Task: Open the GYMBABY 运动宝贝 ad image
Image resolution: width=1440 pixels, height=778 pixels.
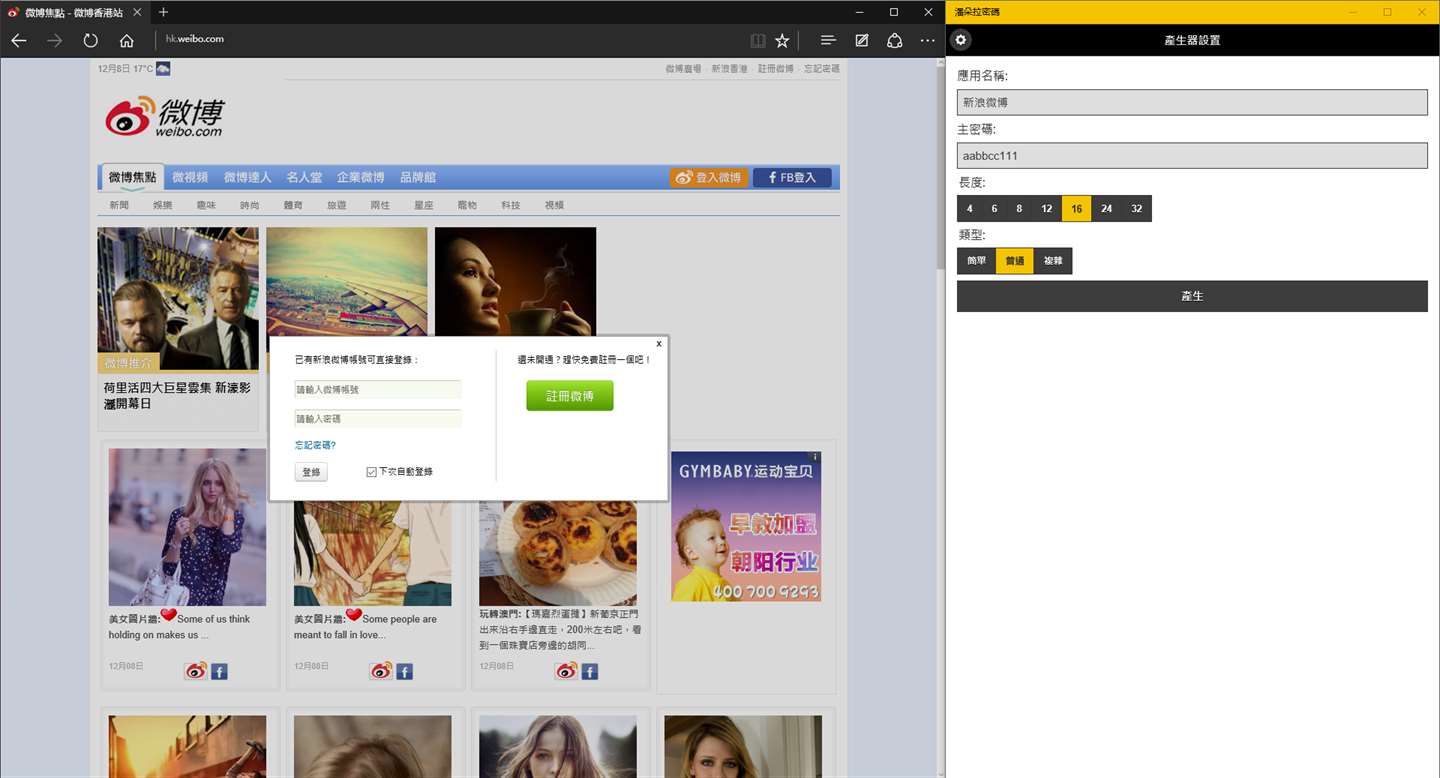Action: 746,526
